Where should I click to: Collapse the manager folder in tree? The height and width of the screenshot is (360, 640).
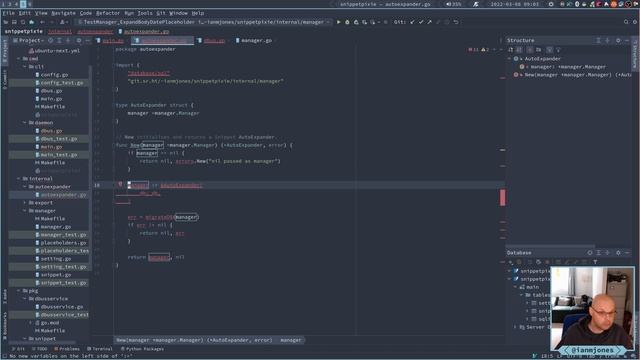click(25, 211)
